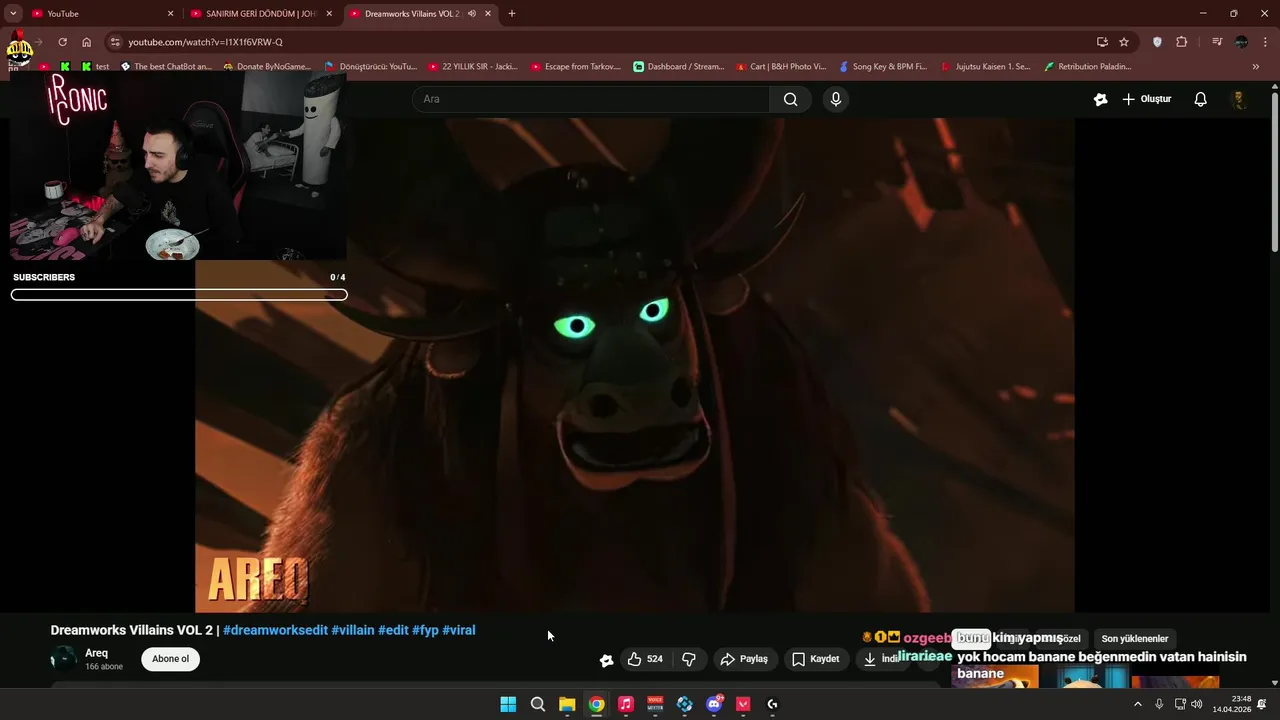This screenshot has height=720, width=1280.
Task: Open Chrome profile avatar
Action: (1241, 42)
